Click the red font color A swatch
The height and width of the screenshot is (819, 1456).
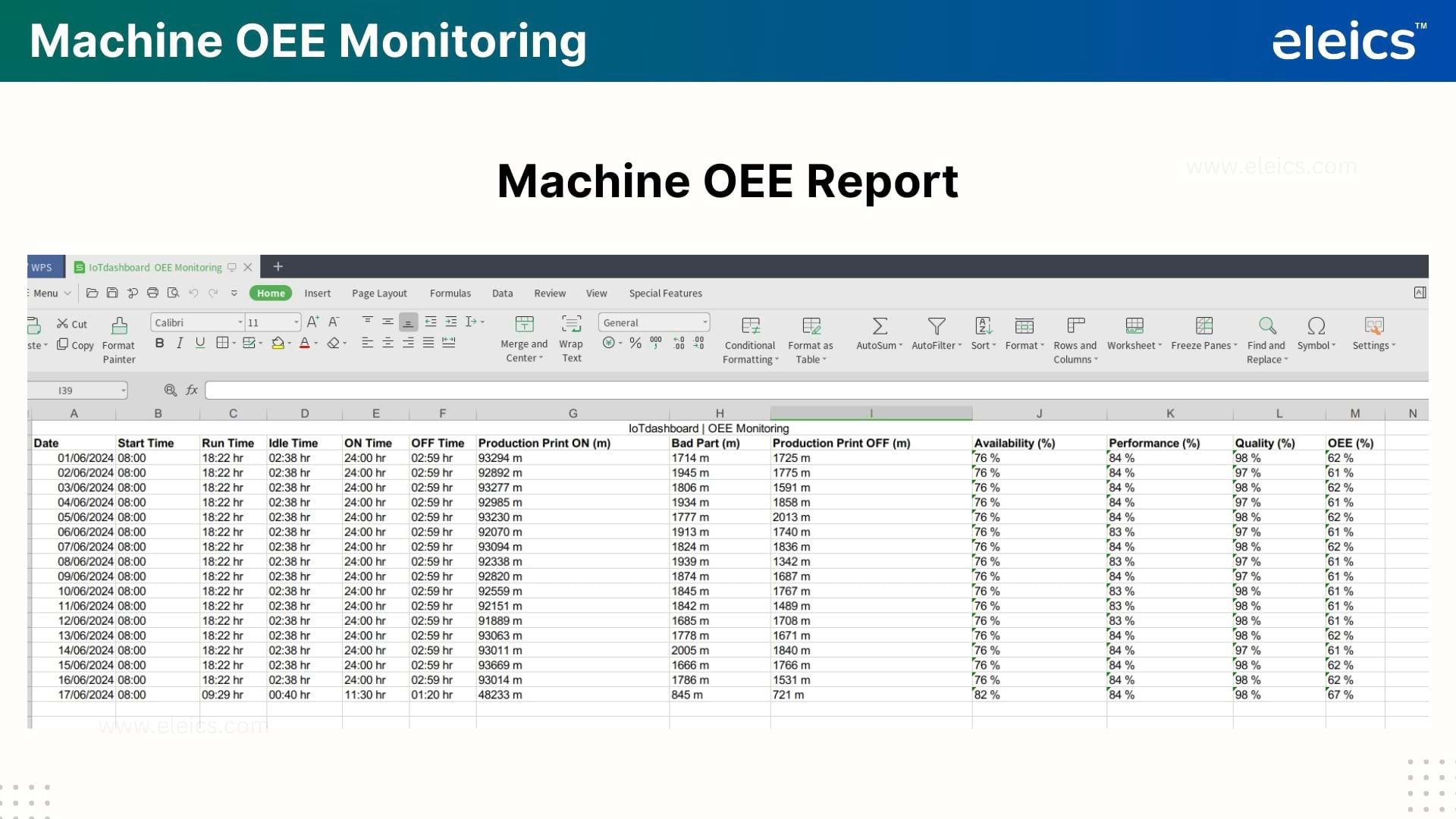tap(305, 344)
